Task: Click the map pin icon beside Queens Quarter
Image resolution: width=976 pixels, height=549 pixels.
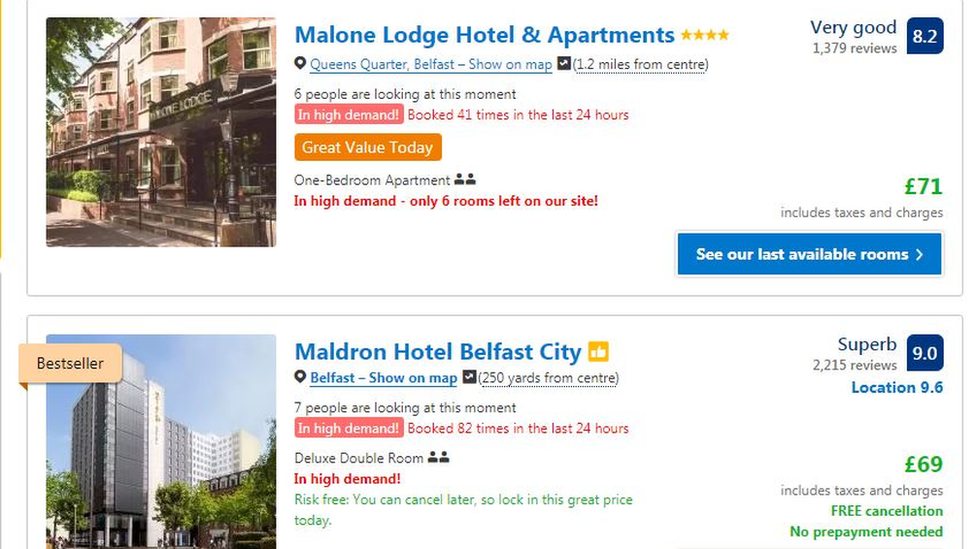Action: (300, 63)
